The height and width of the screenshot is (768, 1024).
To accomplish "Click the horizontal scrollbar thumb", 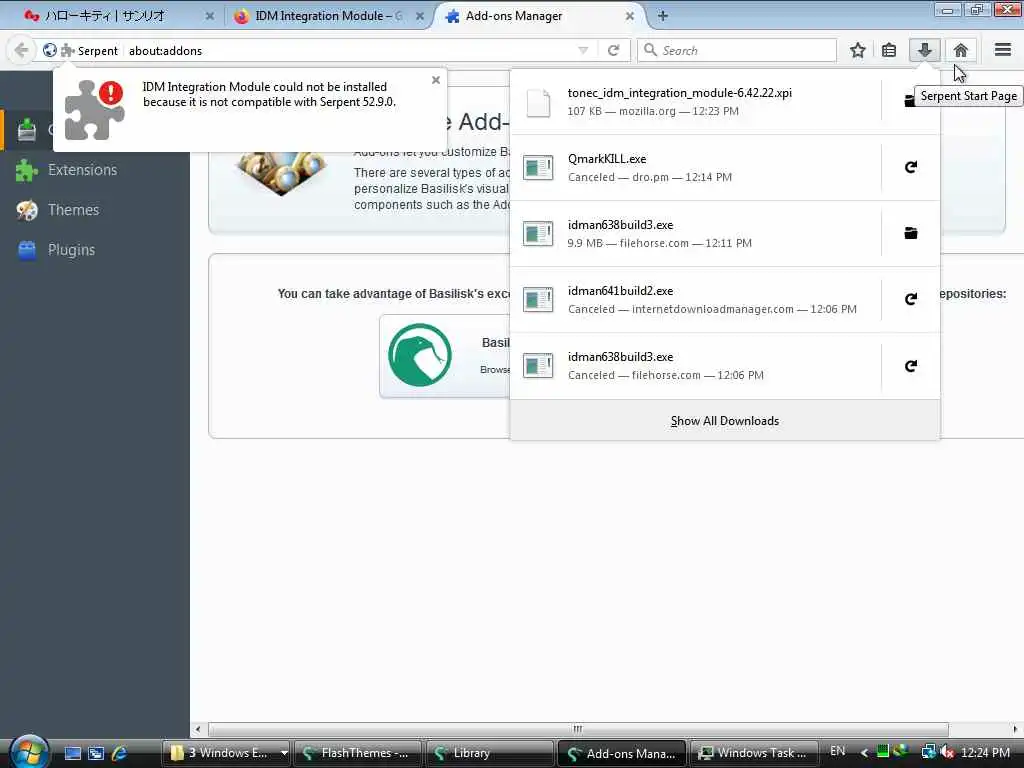I will [x=578, y=729].
